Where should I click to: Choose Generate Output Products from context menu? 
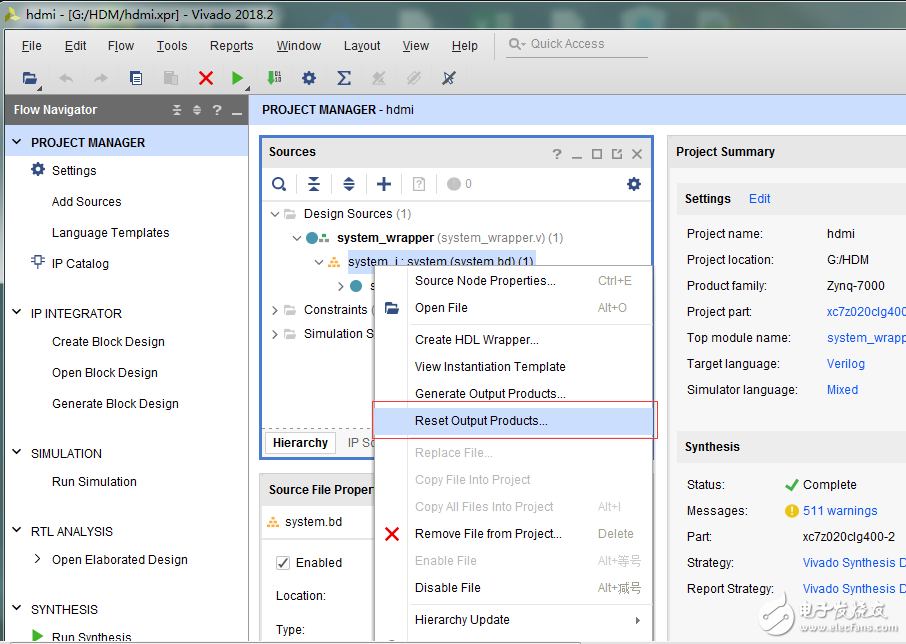[x=513, y=394]
